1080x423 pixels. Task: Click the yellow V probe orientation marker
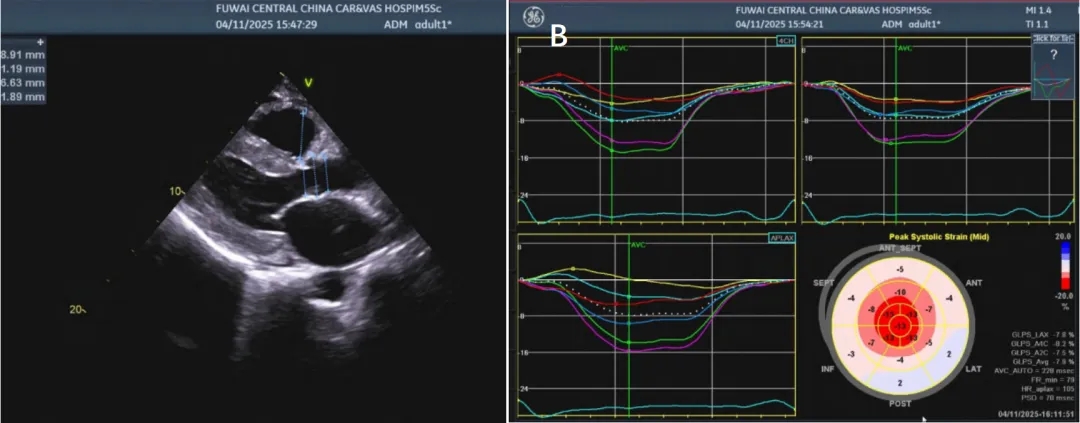coord(309,82)
